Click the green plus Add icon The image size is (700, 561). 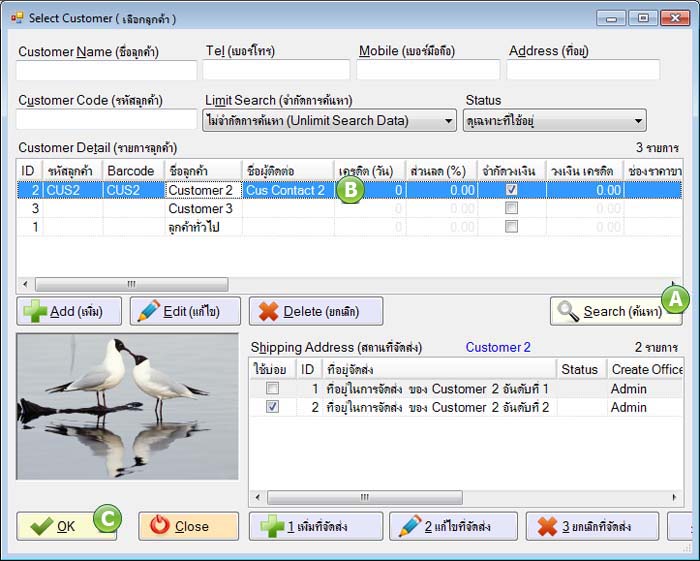pyautogui.click(x=35, y=311)
